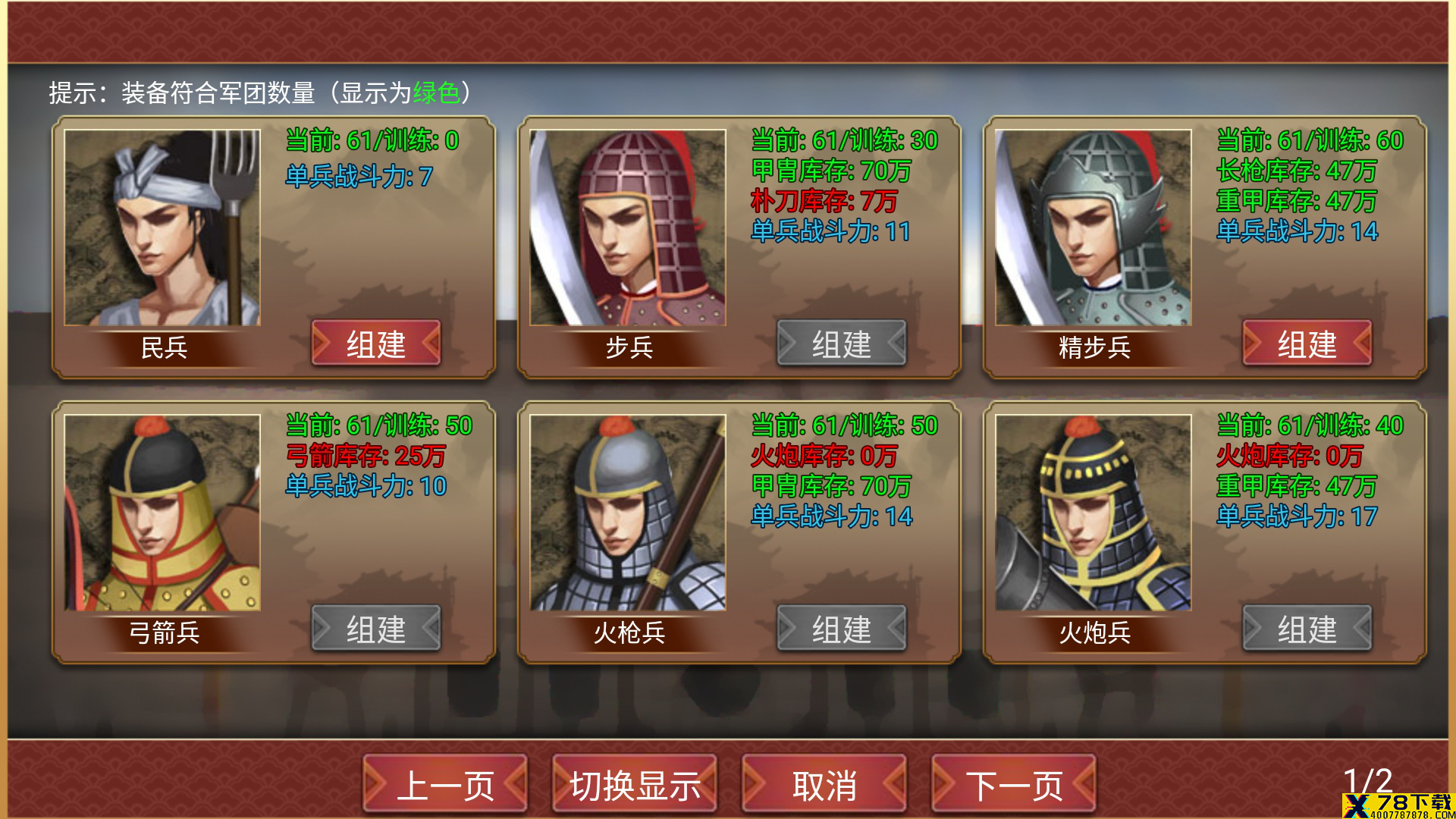
Task: Click the 民兵 militia portrait
Action: click(162, 227)
